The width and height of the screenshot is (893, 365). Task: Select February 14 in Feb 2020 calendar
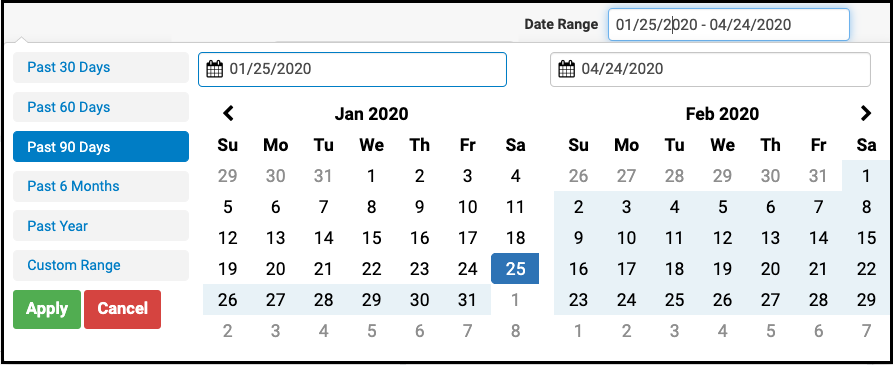coord(818,237)
